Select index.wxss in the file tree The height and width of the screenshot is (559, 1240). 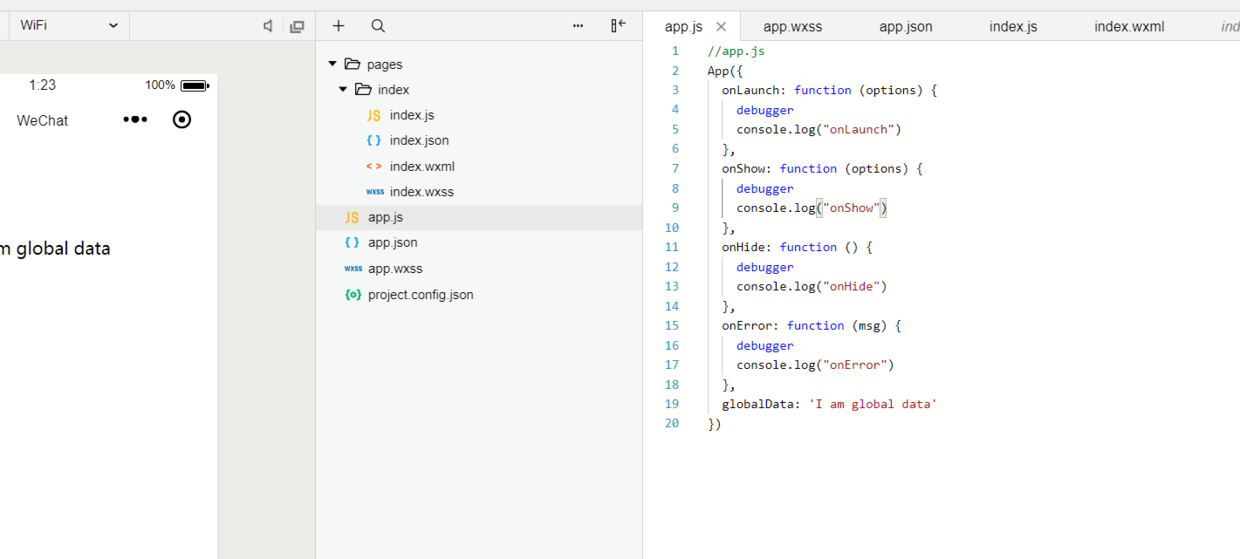(x=421, y=192)
